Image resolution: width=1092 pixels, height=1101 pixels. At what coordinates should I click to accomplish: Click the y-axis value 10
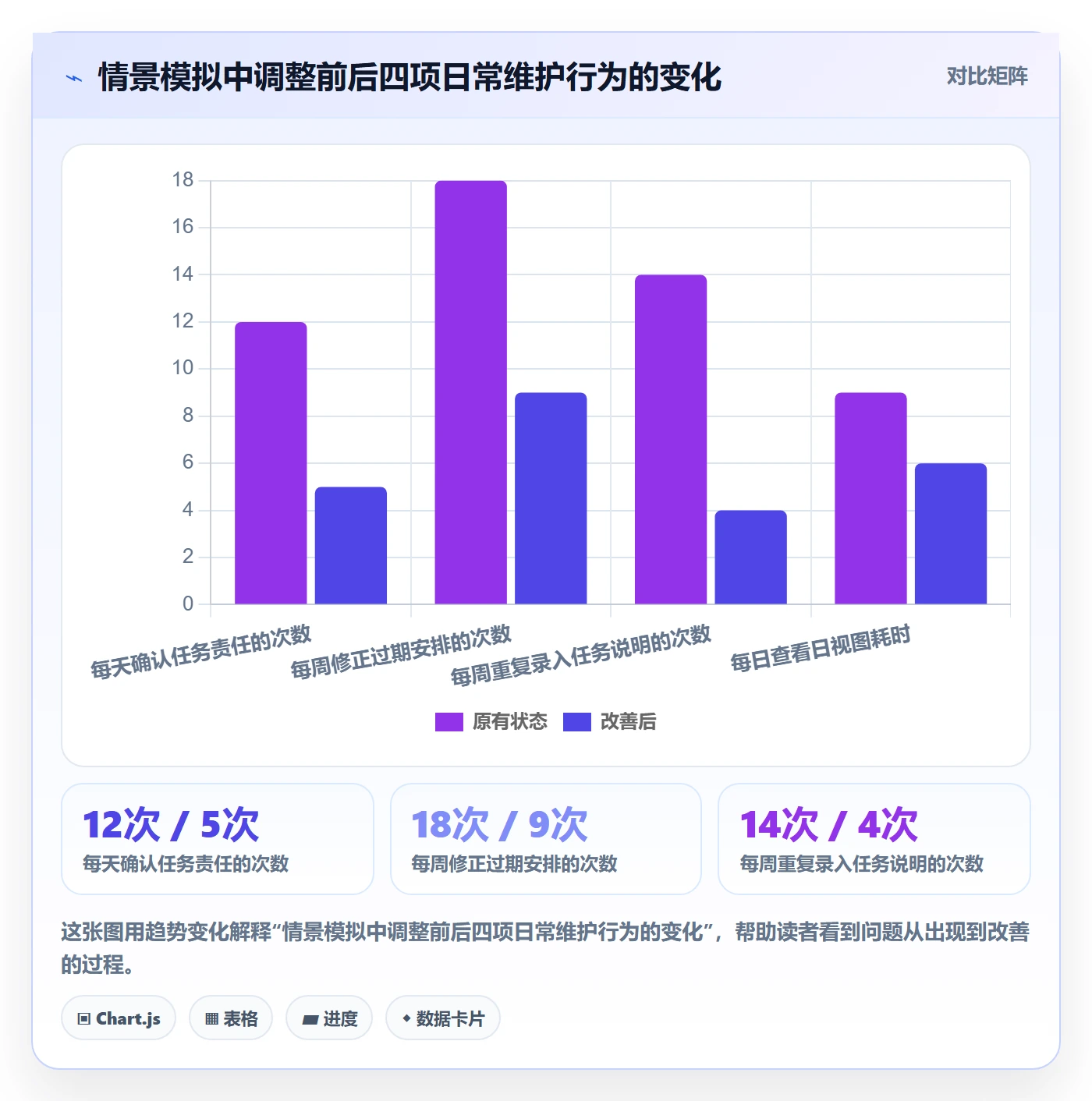pos(183,368)
